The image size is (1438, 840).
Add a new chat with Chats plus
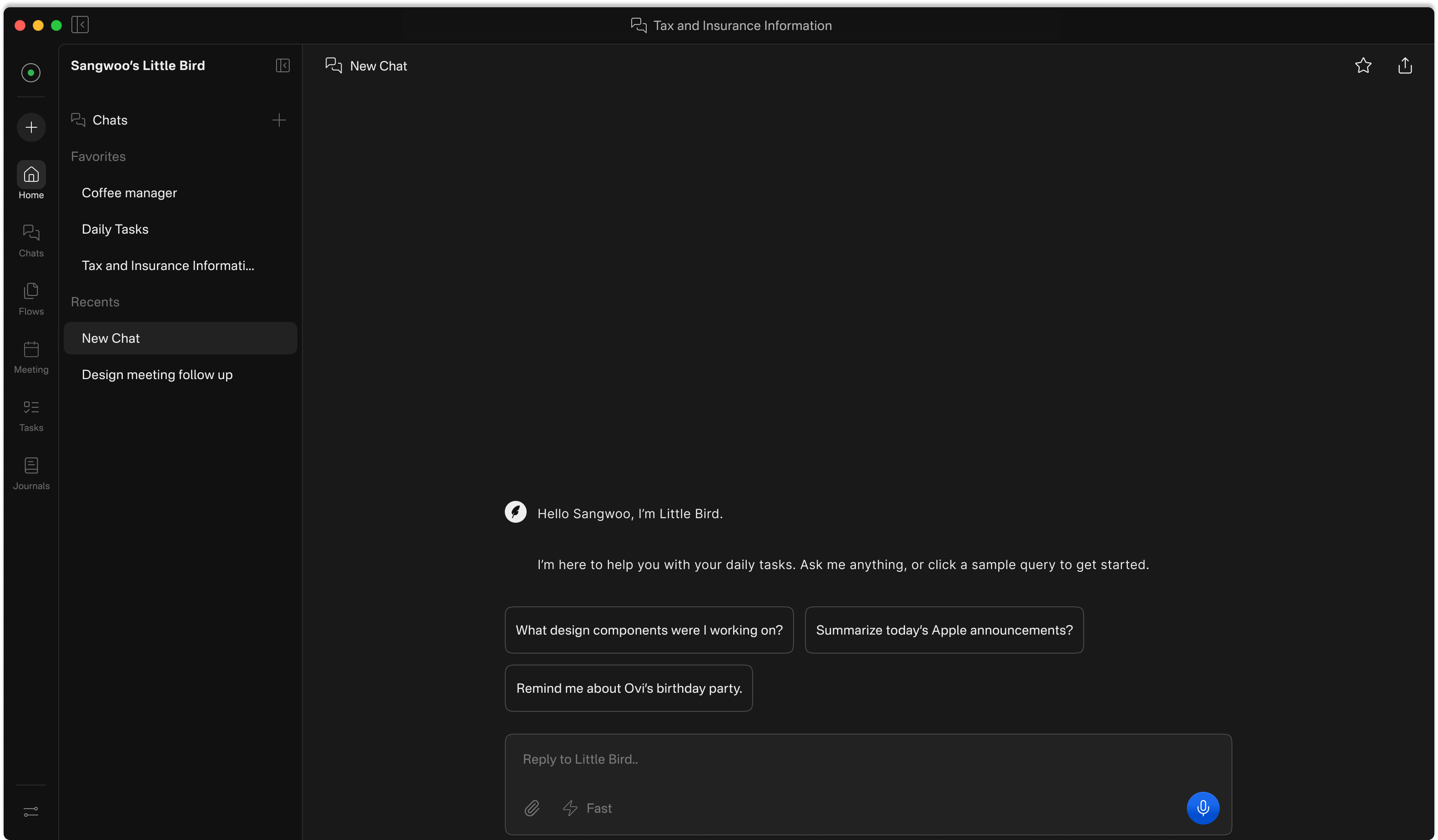click(278, 120)
